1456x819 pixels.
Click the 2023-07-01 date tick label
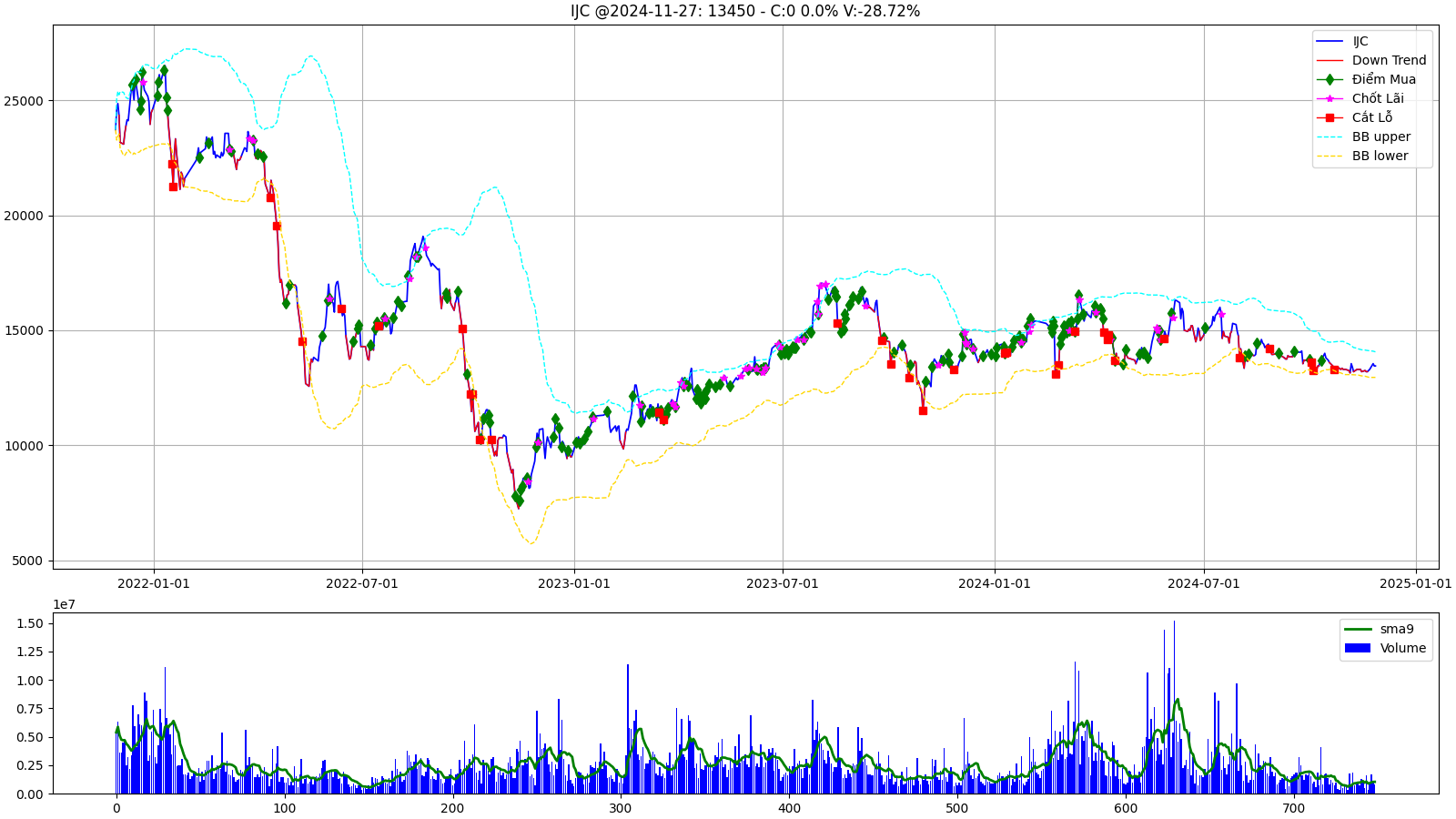783,583
